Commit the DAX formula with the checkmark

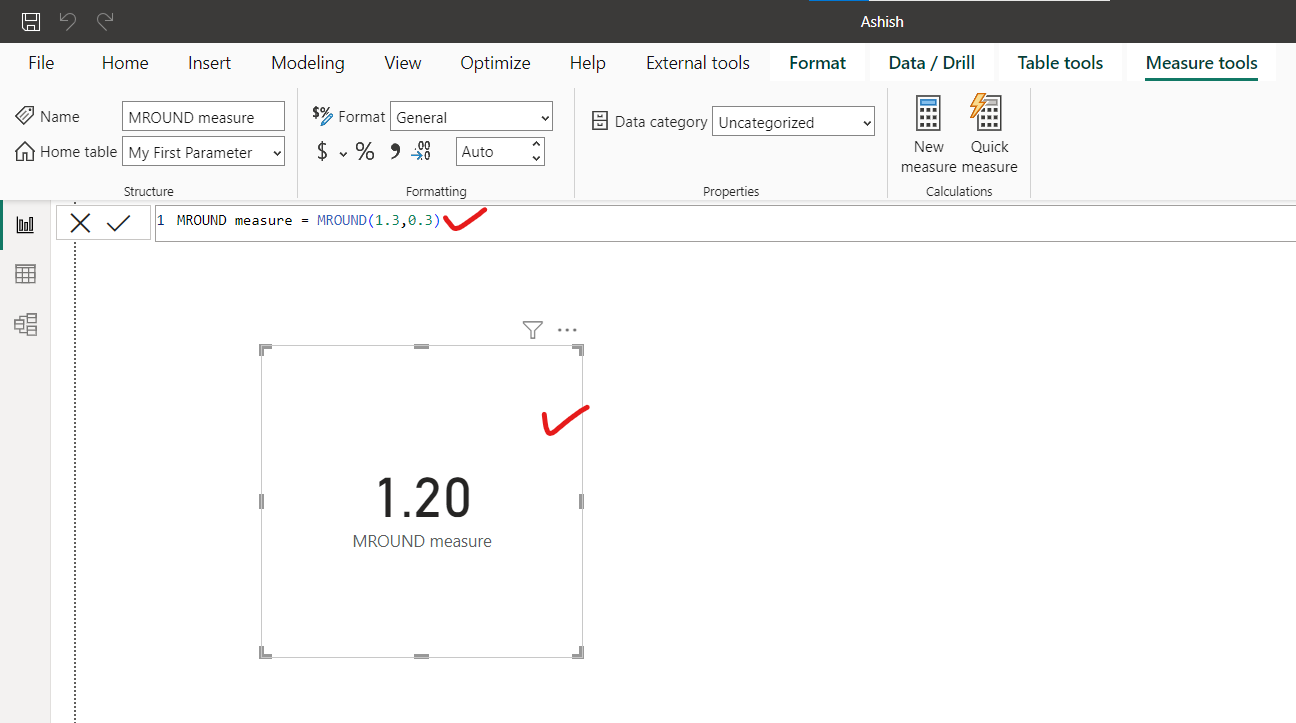click(x=120, y=222)
